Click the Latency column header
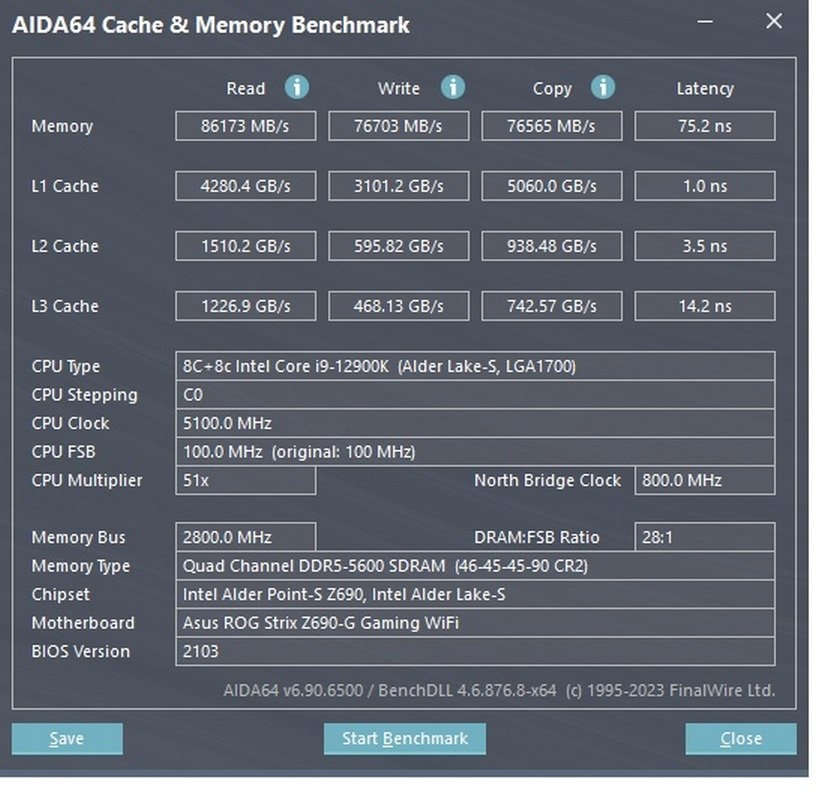This screenshot has height=792, width=825. 705,89
